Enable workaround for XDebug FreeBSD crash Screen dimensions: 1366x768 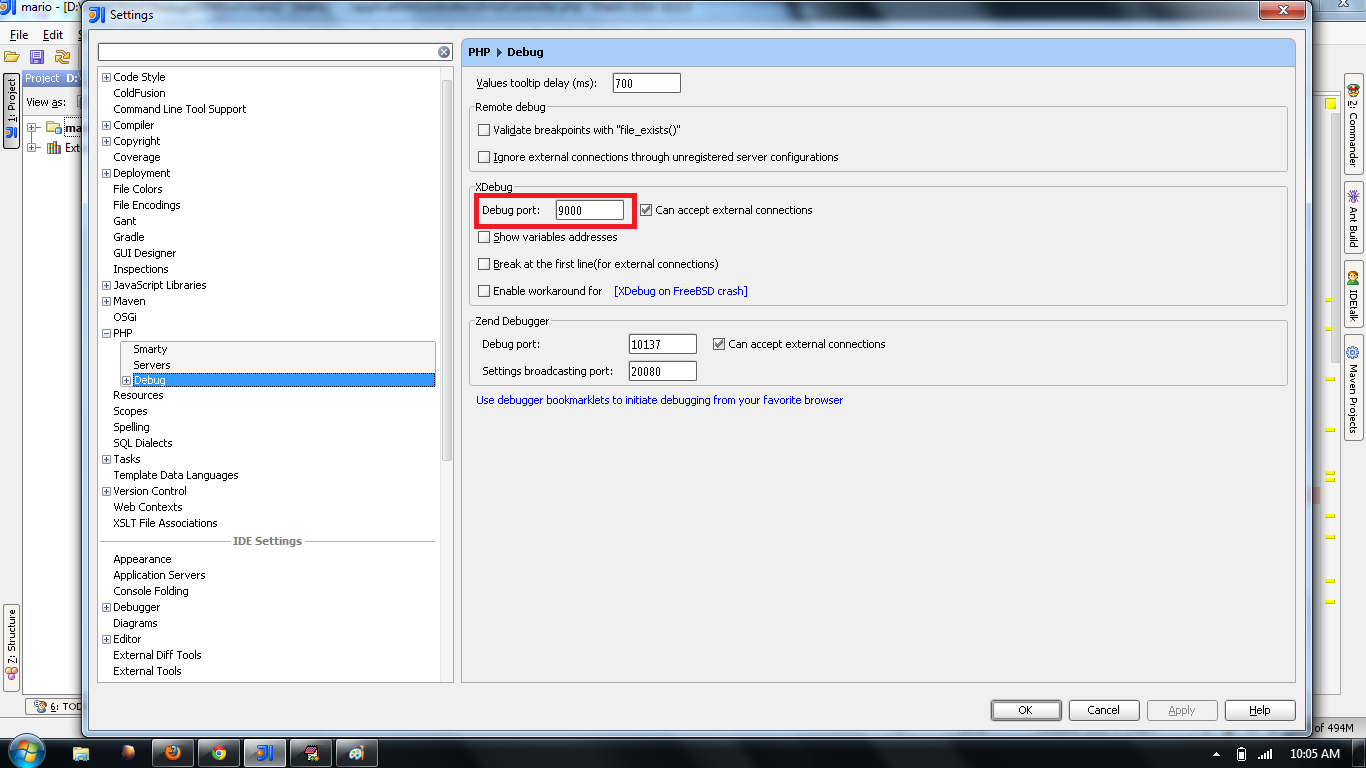(x=484, y=291)
